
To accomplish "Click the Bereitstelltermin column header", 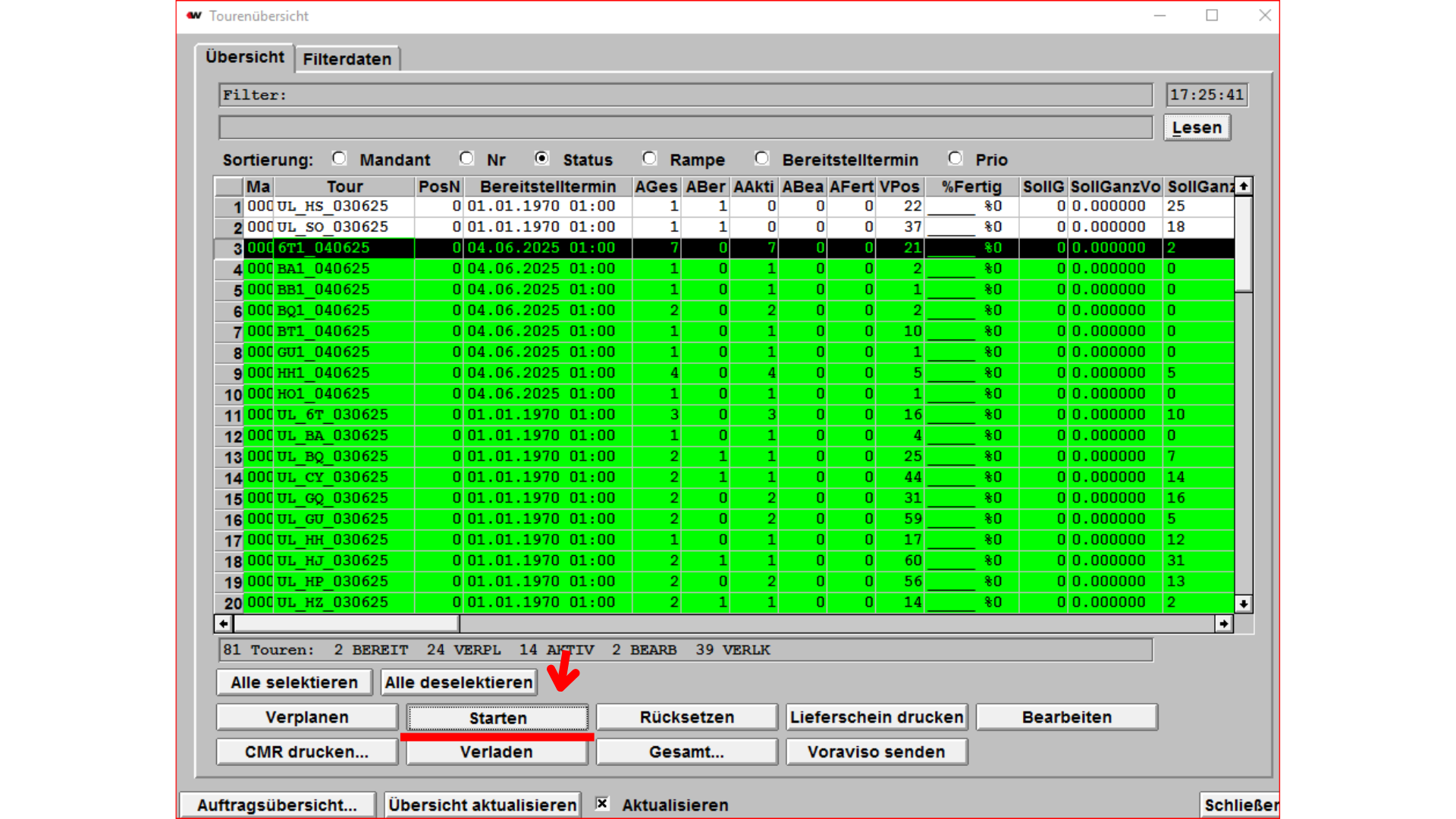I will 548,187.
